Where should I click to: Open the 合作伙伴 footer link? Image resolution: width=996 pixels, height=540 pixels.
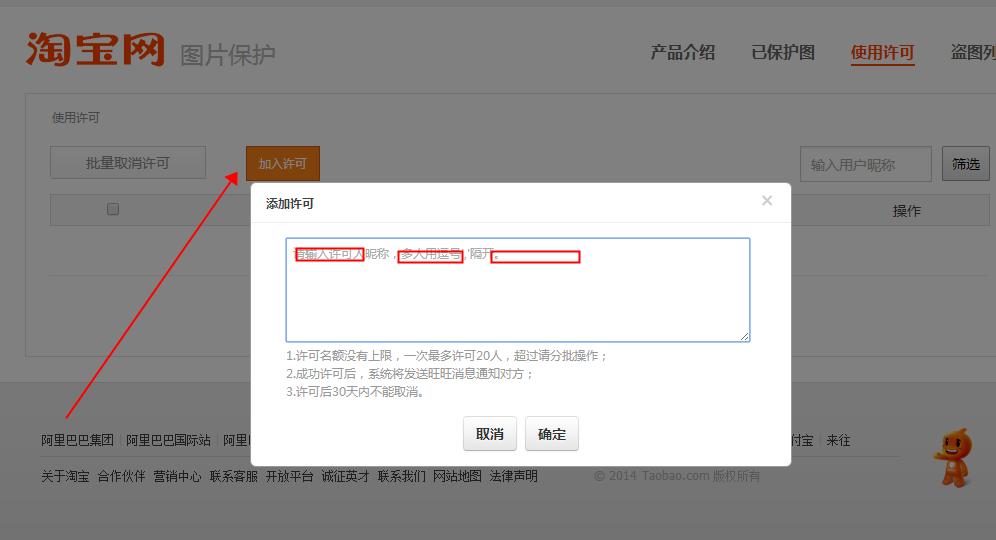click(121, 476)
